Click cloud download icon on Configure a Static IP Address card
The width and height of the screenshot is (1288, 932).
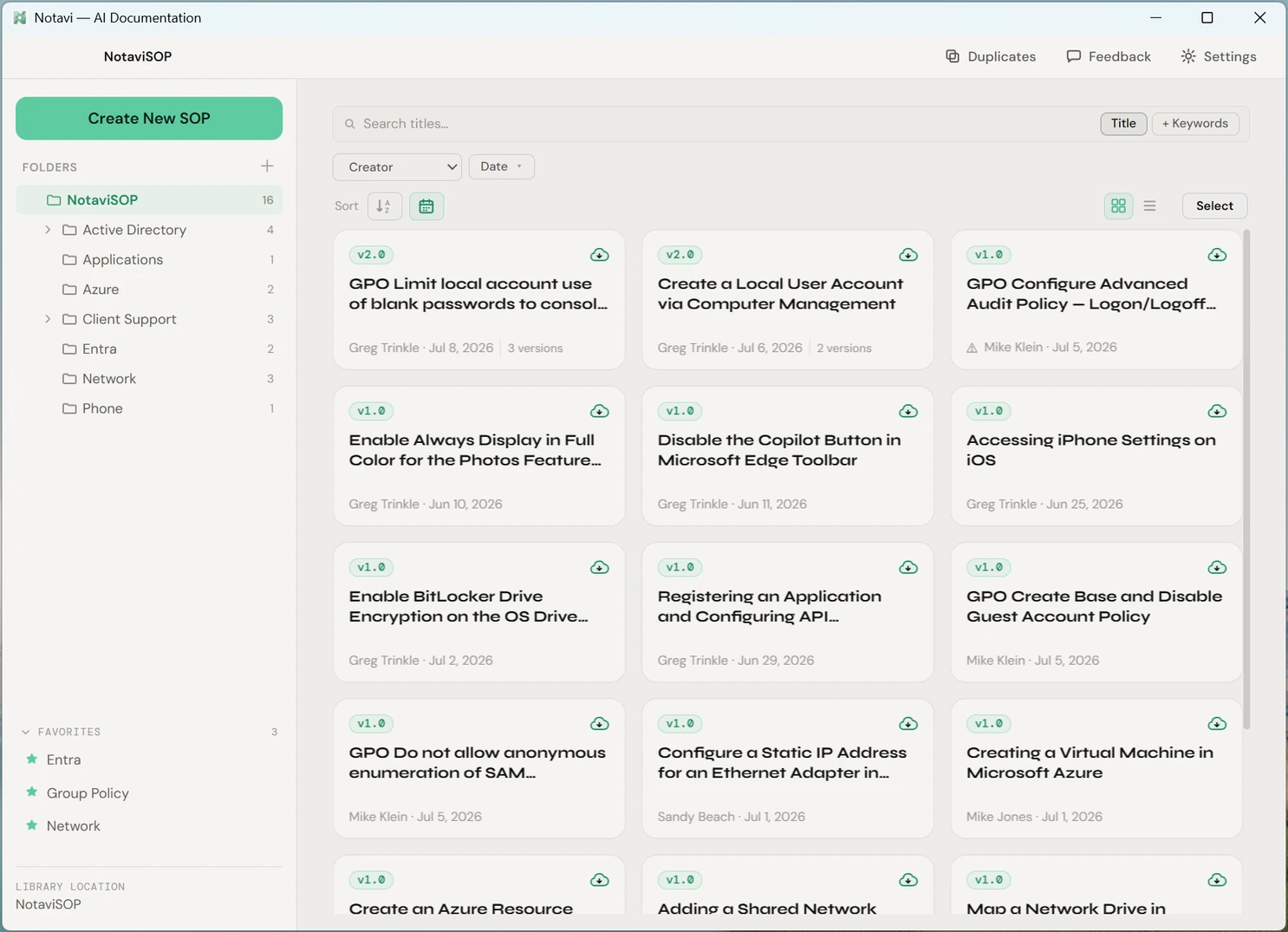(x=907, y=724)
